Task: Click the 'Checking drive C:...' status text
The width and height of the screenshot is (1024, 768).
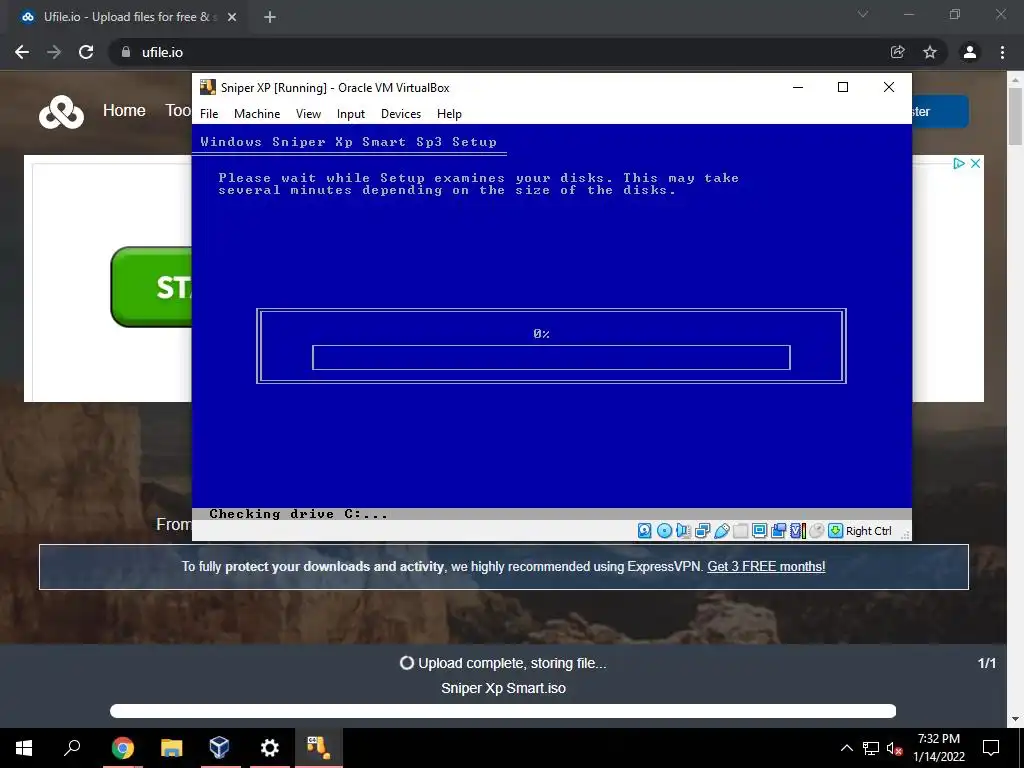Action: point(298,514)
